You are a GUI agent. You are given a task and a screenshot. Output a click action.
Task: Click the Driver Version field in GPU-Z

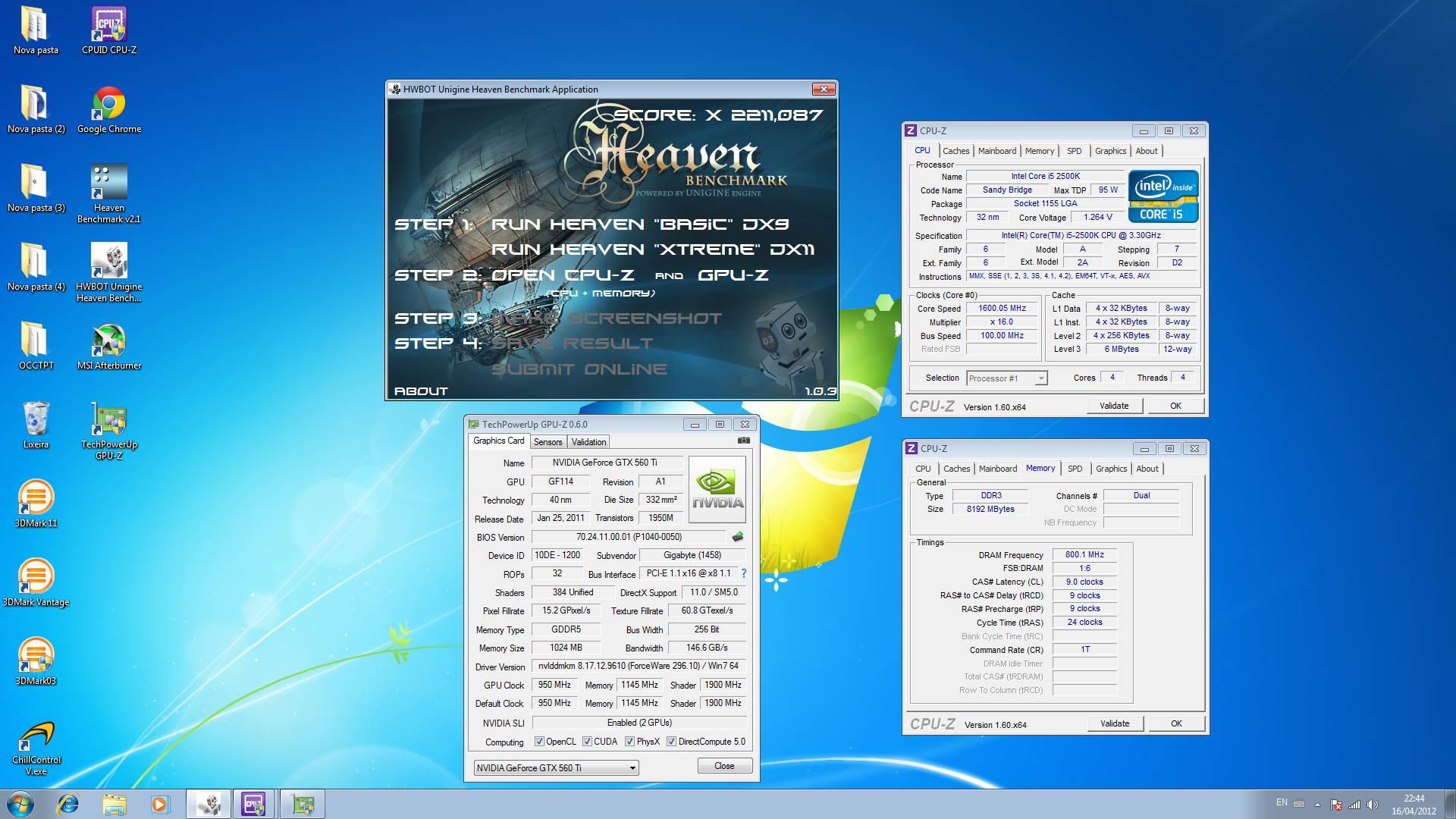(x=639, y=666)
